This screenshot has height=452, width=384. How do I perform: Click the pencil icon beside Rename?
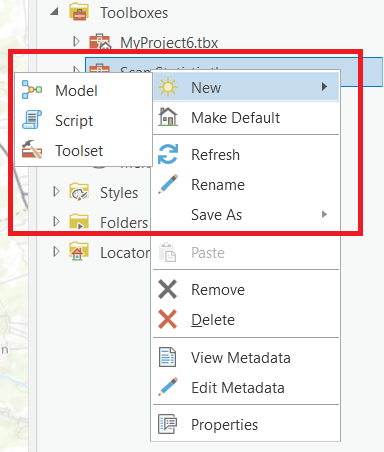(x=168, y=184)
